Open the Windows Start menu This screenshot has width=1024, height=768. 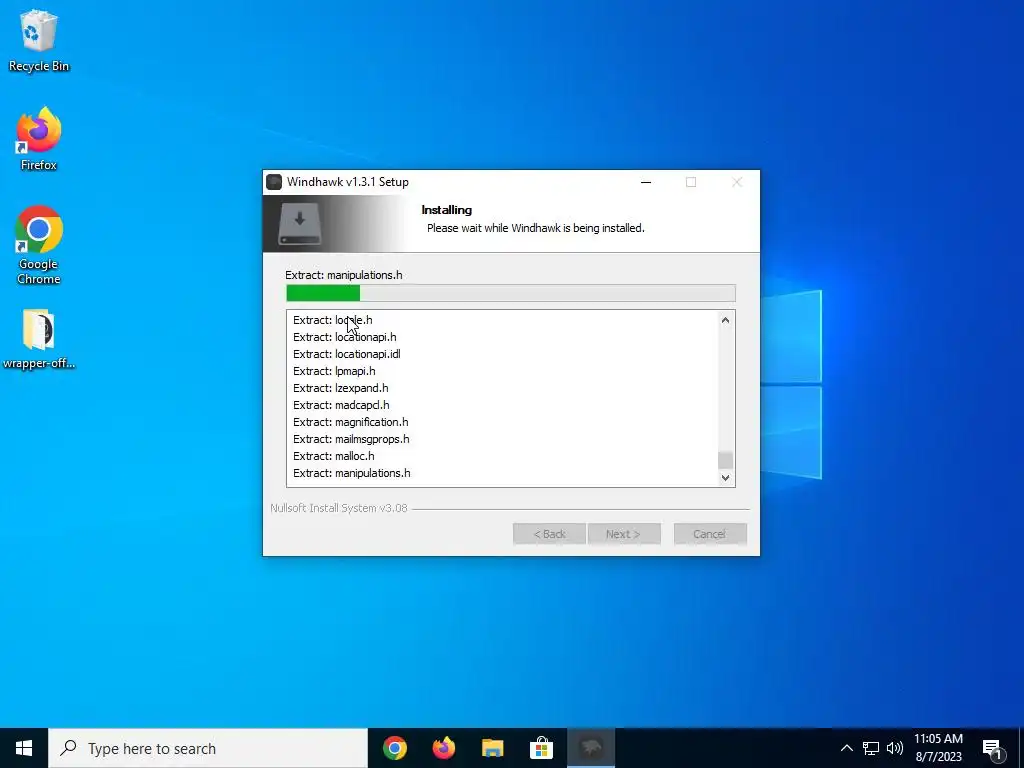point(24,748)
